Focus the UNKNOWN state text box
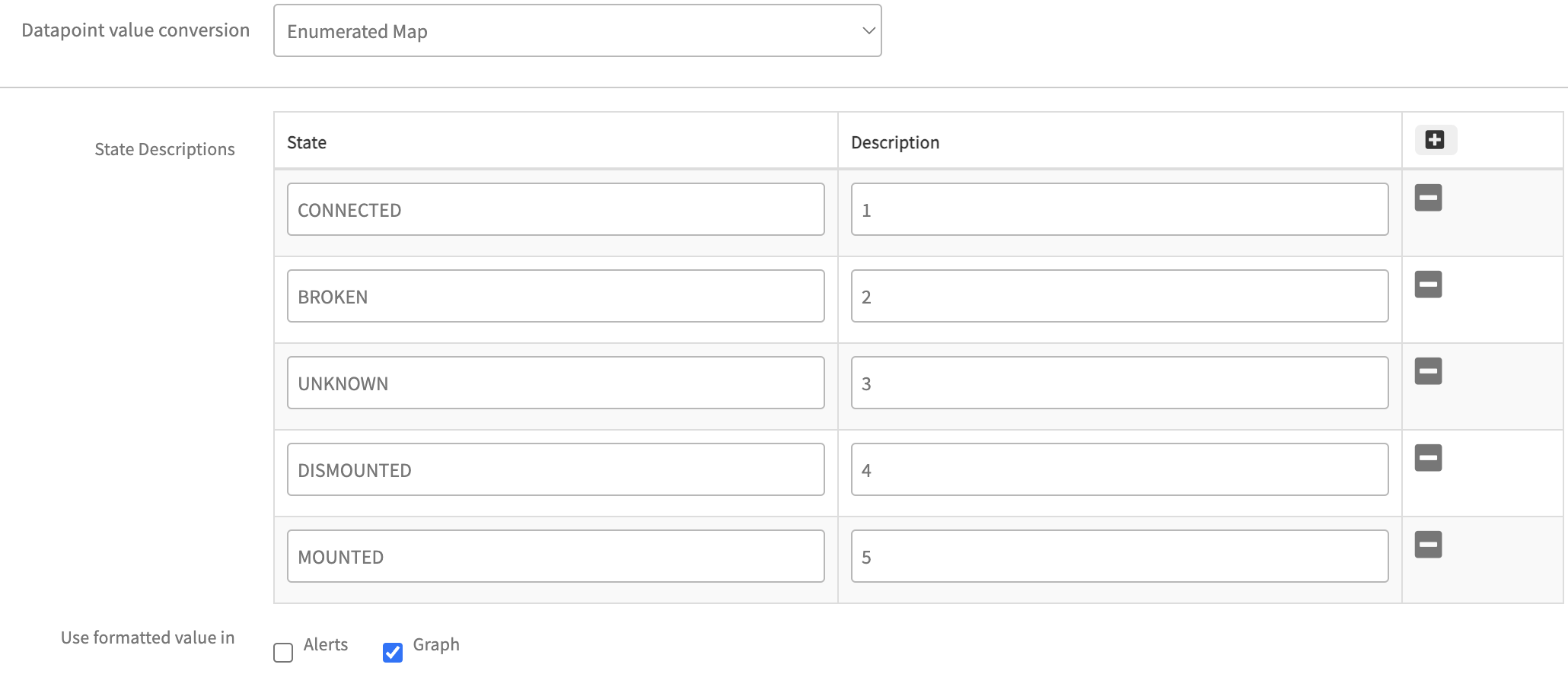 coord(556,383)
